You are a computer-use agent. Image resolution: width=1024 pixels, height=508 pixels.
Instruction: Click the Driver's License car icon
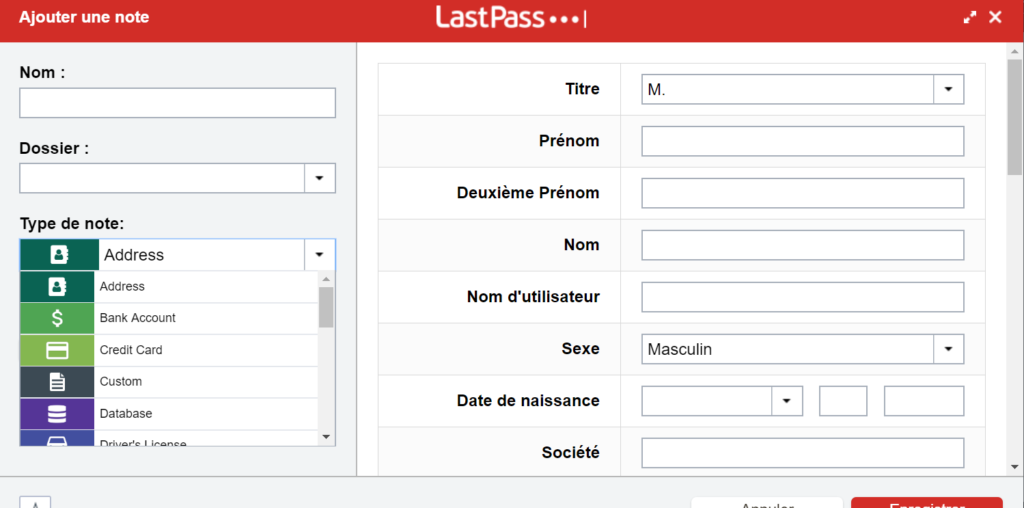[57, 439]
